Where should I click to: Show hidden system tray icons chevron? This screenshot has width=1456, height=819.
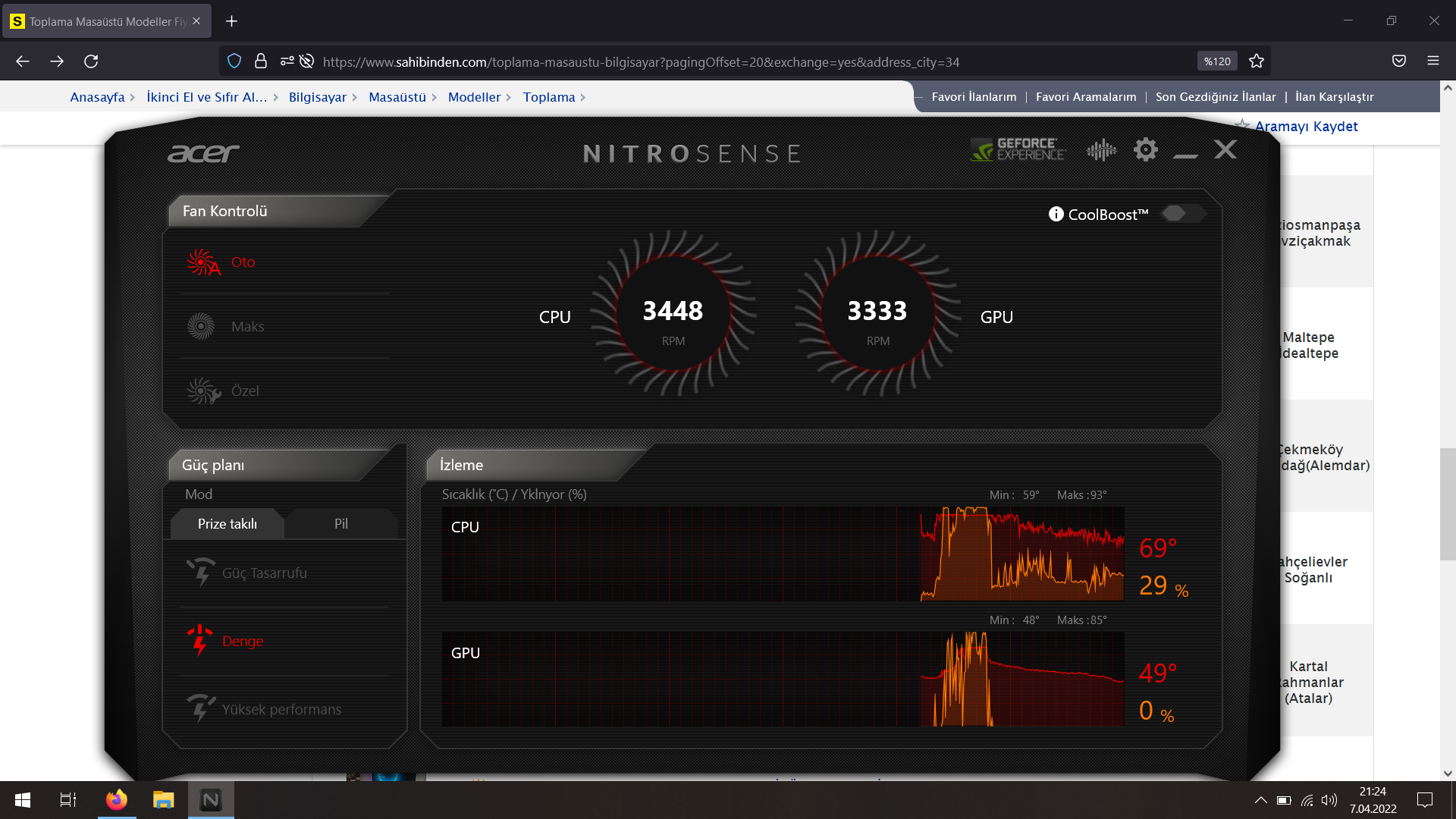point(1260,800)
